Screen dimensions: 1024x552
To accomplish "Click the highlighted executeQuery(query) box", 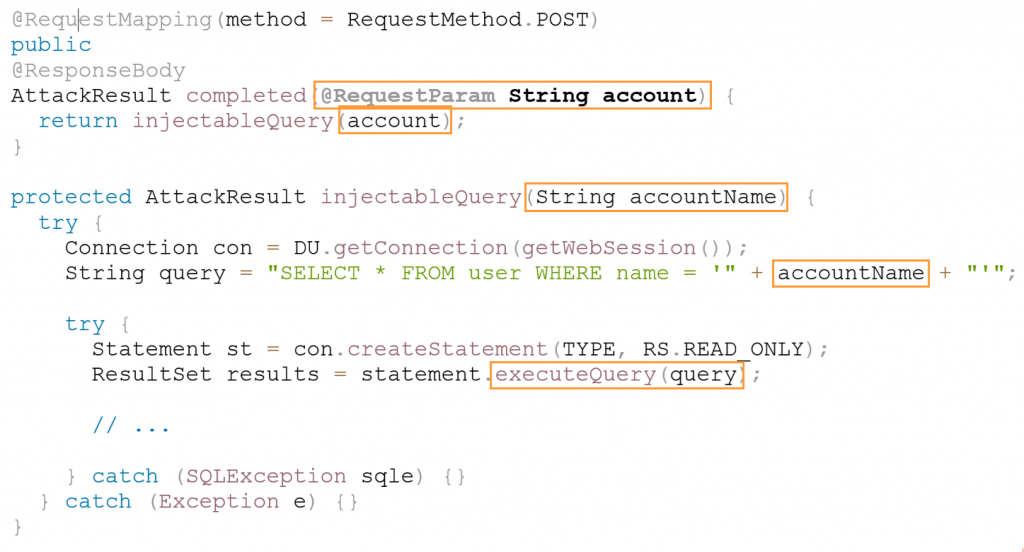I will [x=617, y=375].
